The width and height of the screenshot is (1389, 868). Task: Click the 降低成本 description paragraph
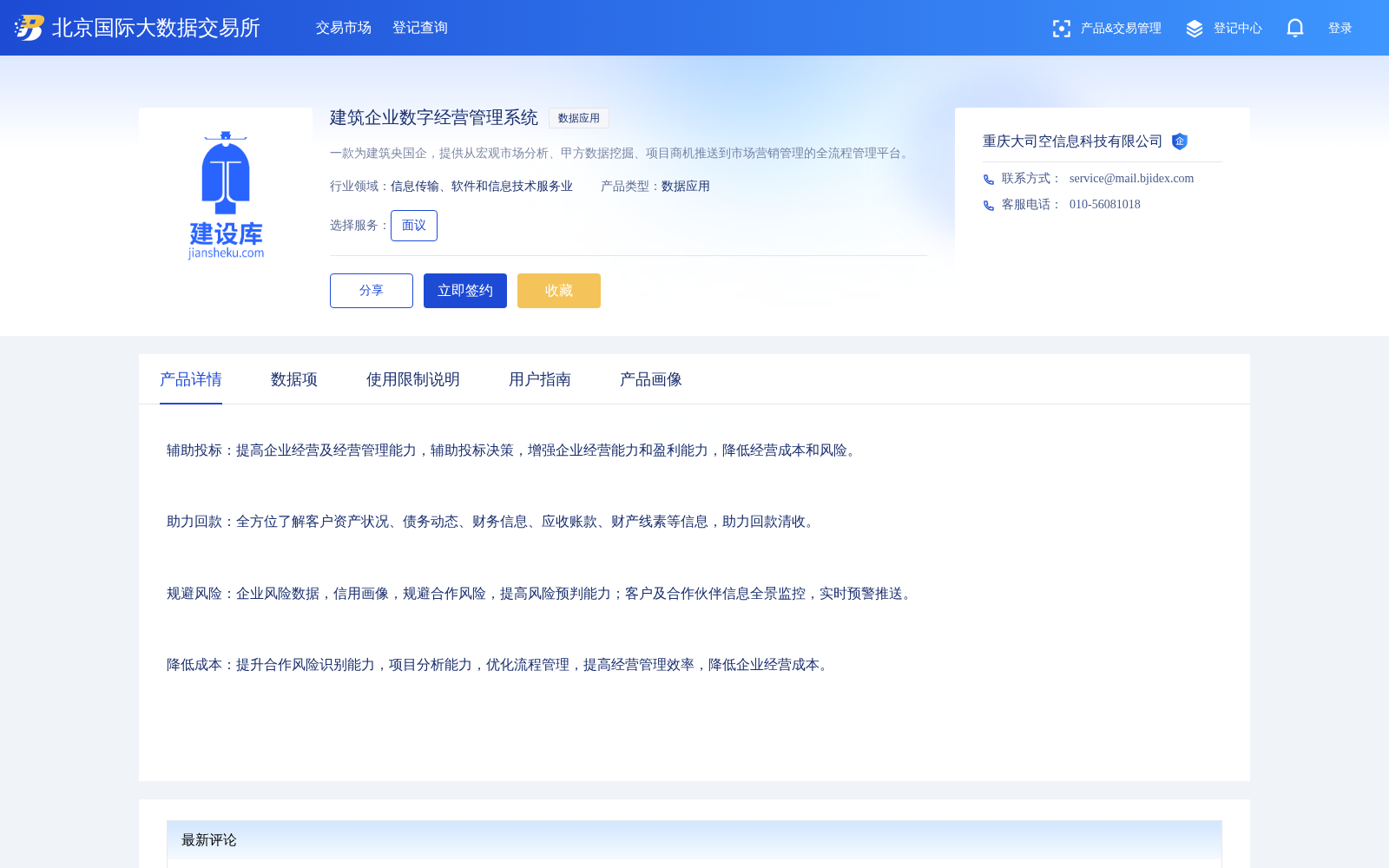point(500,665)
